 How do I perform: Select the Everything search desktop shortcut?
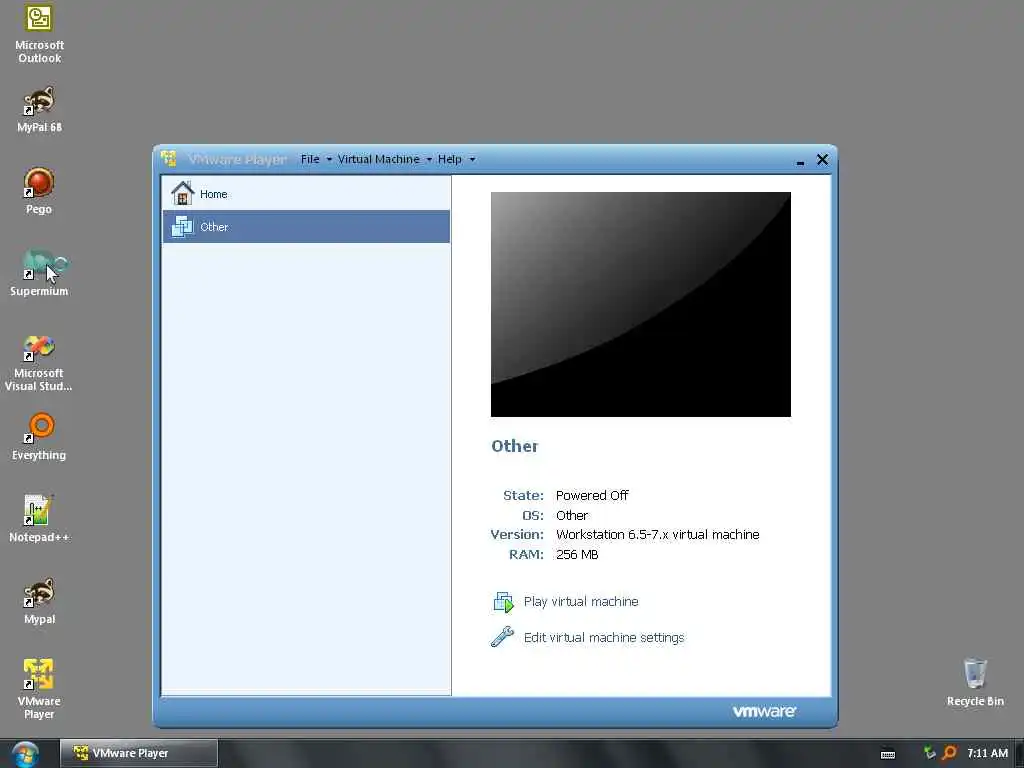point(39,437)
